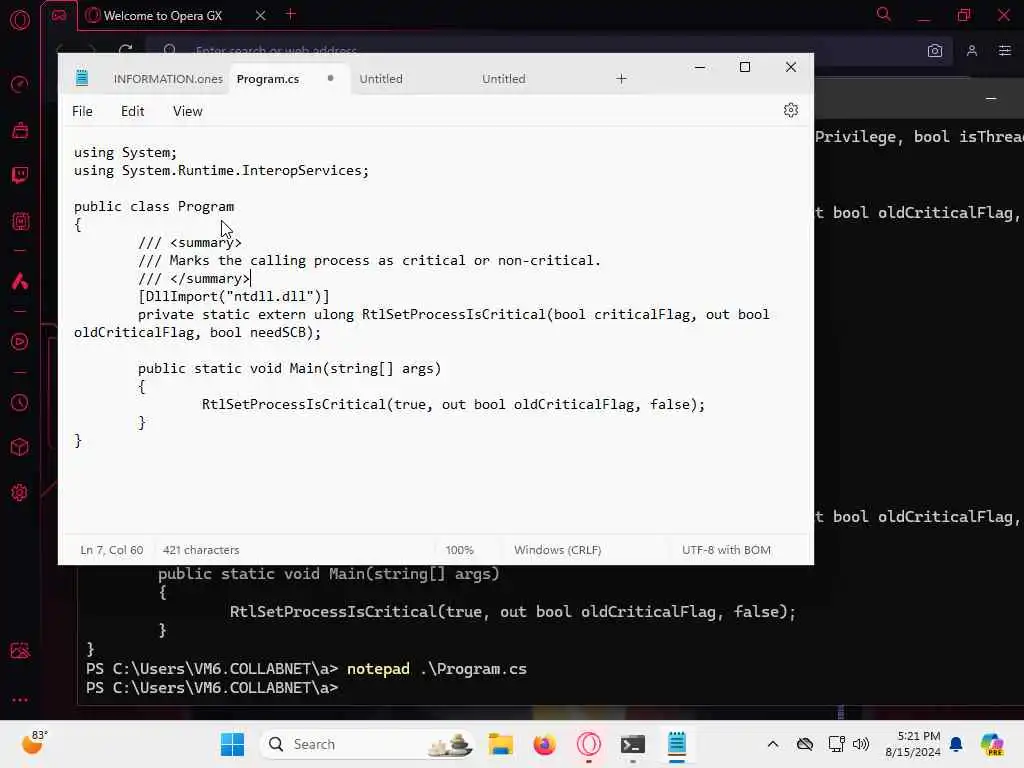This screenshot has height=768, width=1024.
Task: Open volume control in system tray
Action: pyautogui.click(x=861, y=744)
